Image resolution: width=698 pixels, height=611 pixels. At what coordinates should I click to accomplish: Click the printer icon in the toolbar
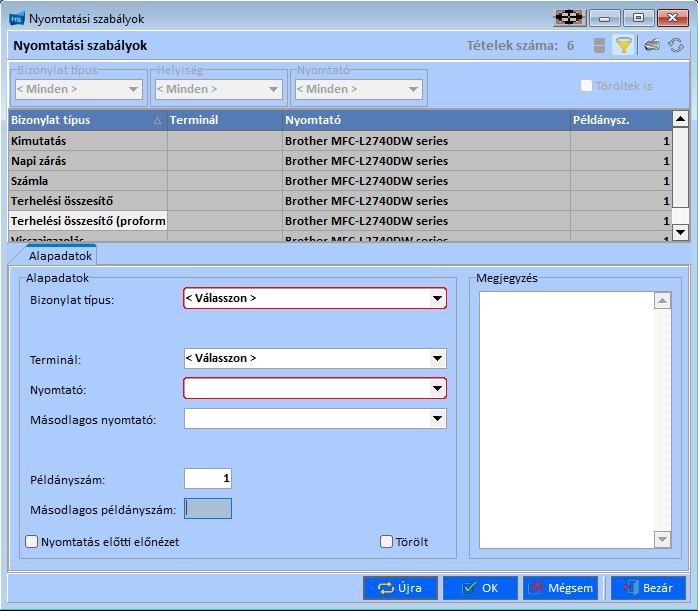coord(651,45)
